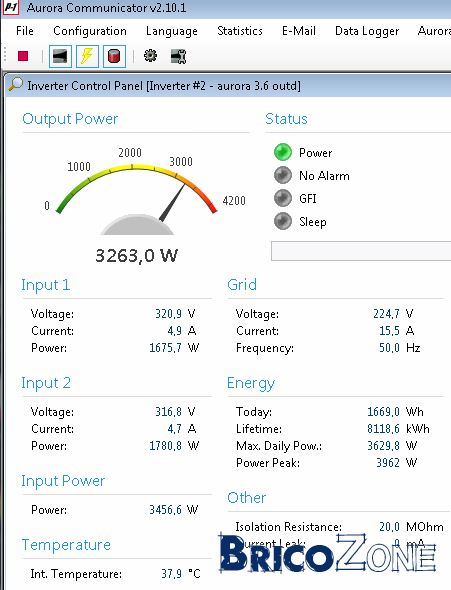
Task: Open the E-Mail menu
Action: click(299, 31)
